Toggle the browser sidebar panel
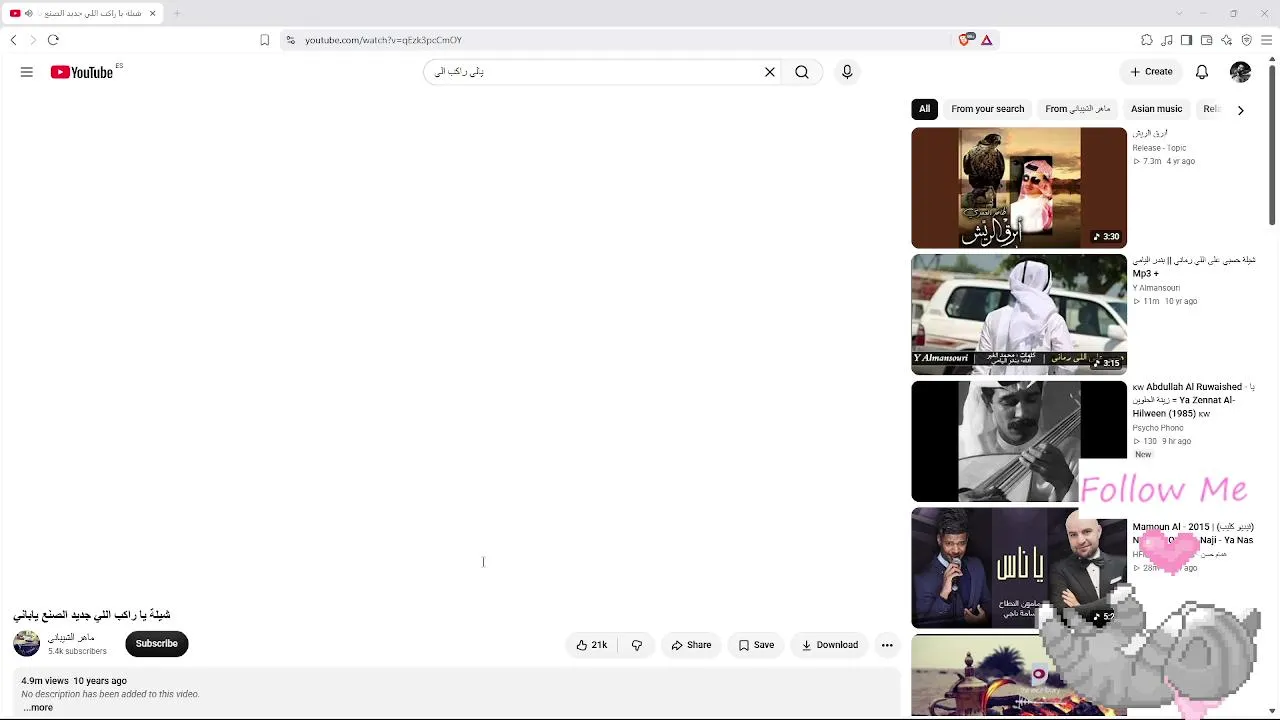The height and width of the screenshot is (720, 1280). click(1186, 40)
